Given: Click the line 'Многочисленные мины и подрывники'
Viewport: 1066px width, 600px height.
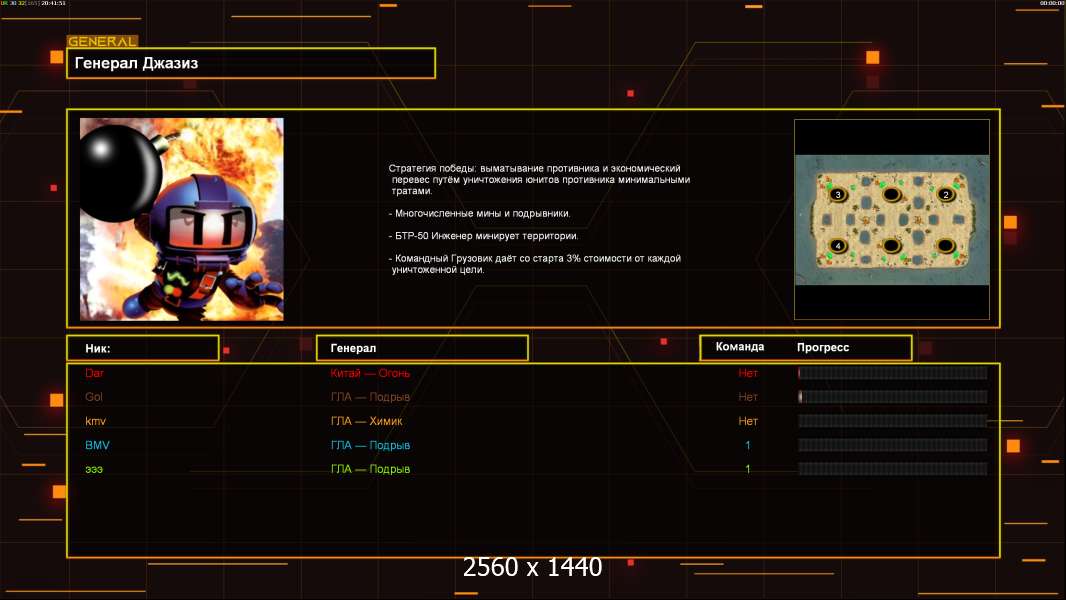Looking at the screenshot, I should (x=480, y=213).
